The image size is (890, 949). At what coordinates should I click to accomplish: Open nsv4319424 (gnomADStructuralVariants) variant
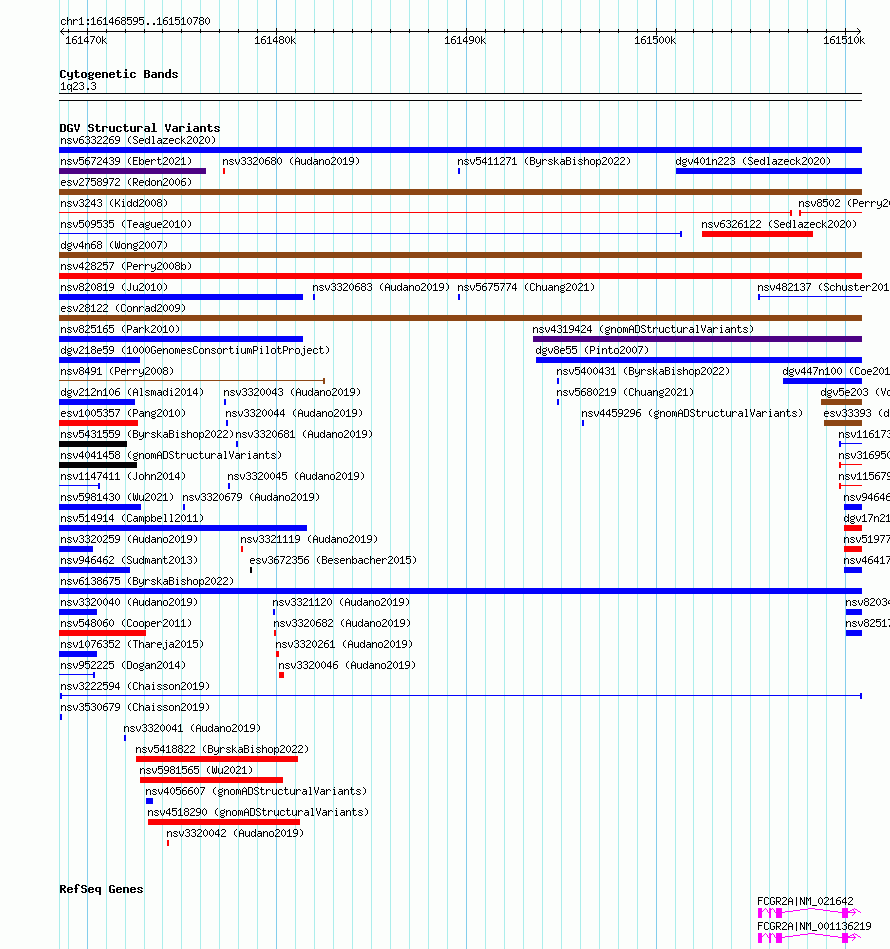(643, 329)
